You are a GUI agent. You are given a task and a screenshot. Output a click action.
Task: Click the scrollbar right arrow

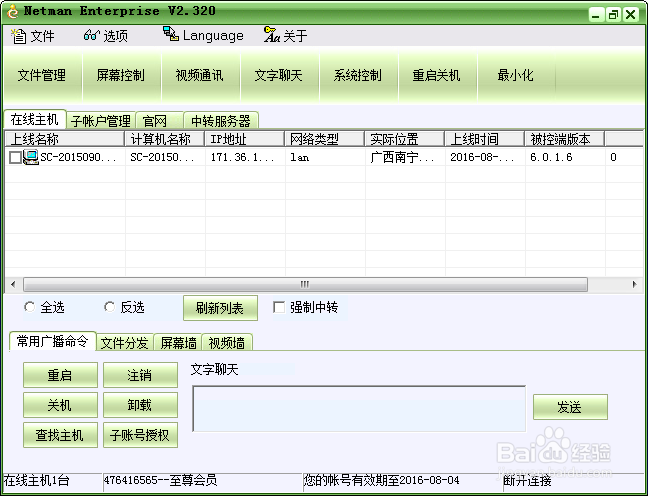click(x=634, y=284)
